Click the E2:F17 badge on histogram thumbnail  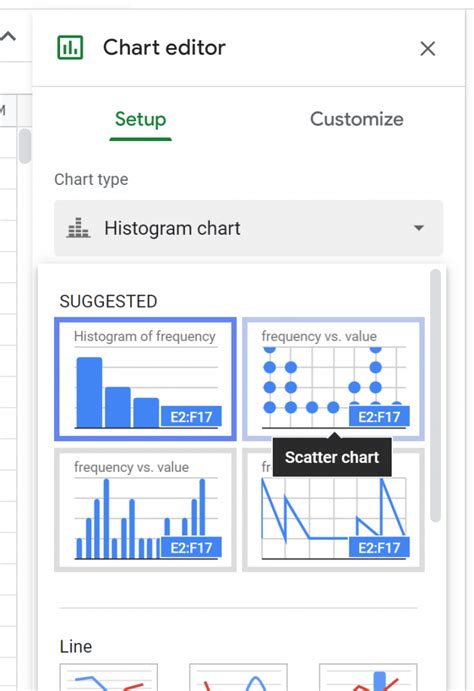tap(191, 416)
